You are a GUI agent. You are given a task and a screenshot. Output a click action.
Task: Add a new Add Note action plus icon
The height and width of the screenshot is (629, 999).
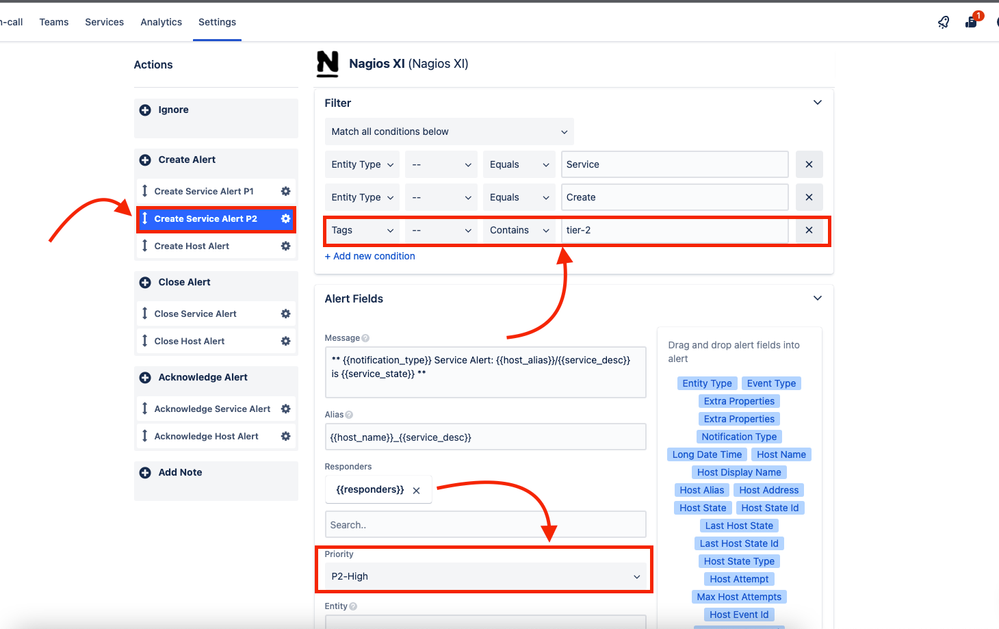coord(145,472)
